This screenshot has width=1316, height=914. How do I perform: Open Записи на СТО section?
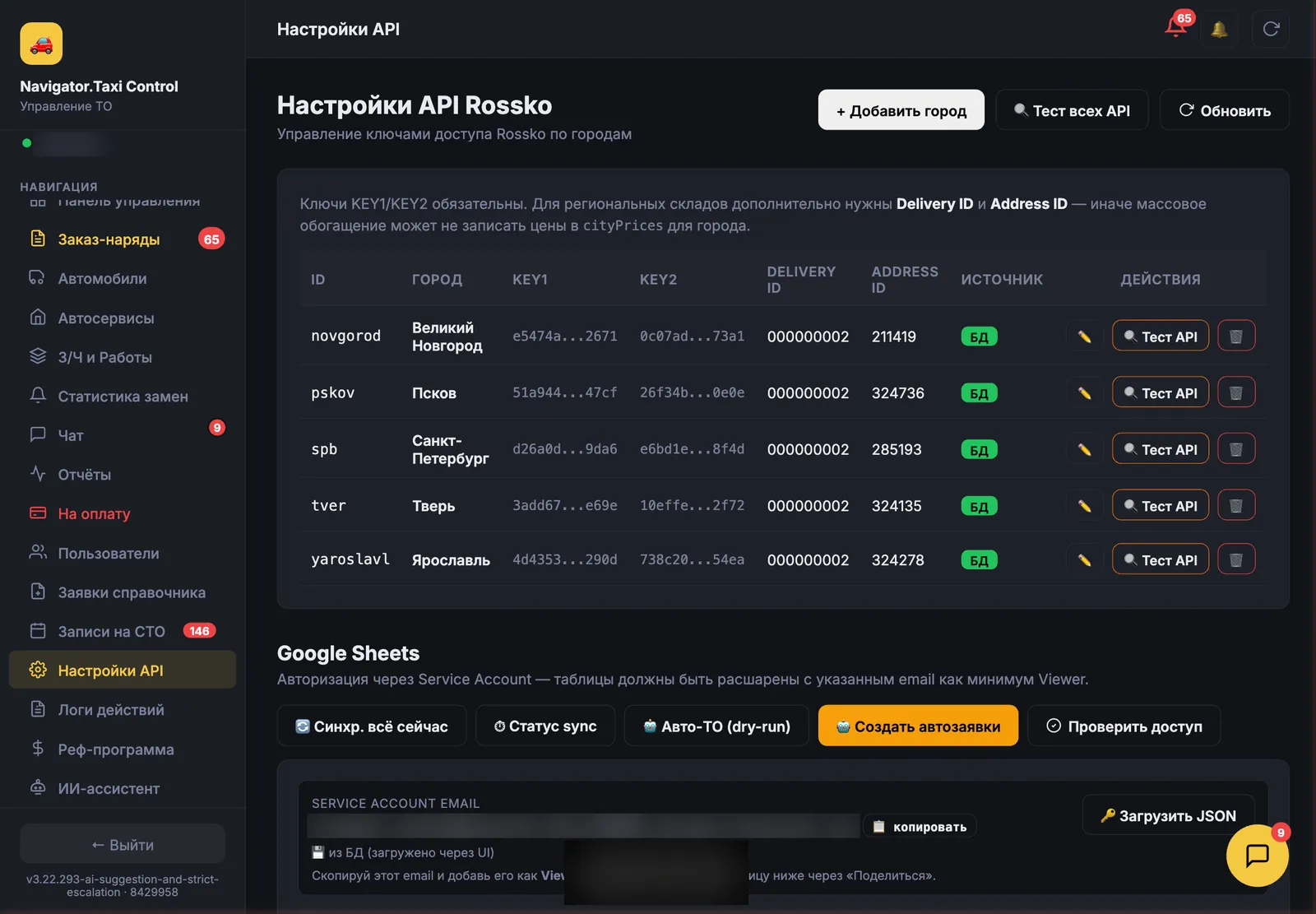tap(123, 632)
